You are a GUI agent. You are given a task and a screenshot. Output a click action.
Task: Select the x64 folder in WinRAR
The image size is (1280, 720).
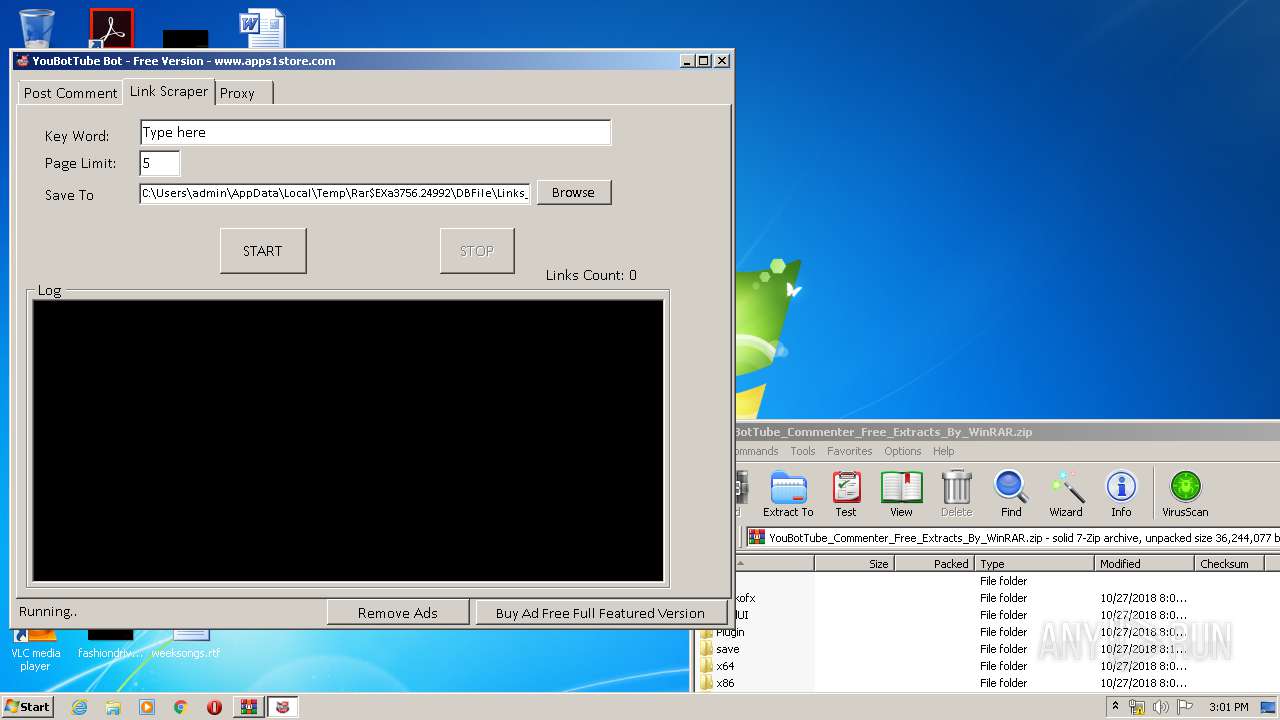click(x=988, y=666)
